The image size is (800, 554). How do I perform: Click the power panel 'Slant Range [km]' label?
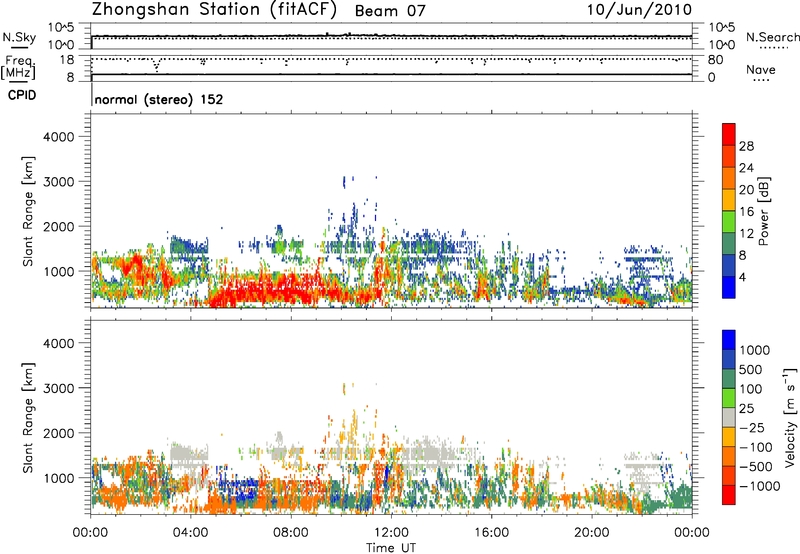click(28, 211)
